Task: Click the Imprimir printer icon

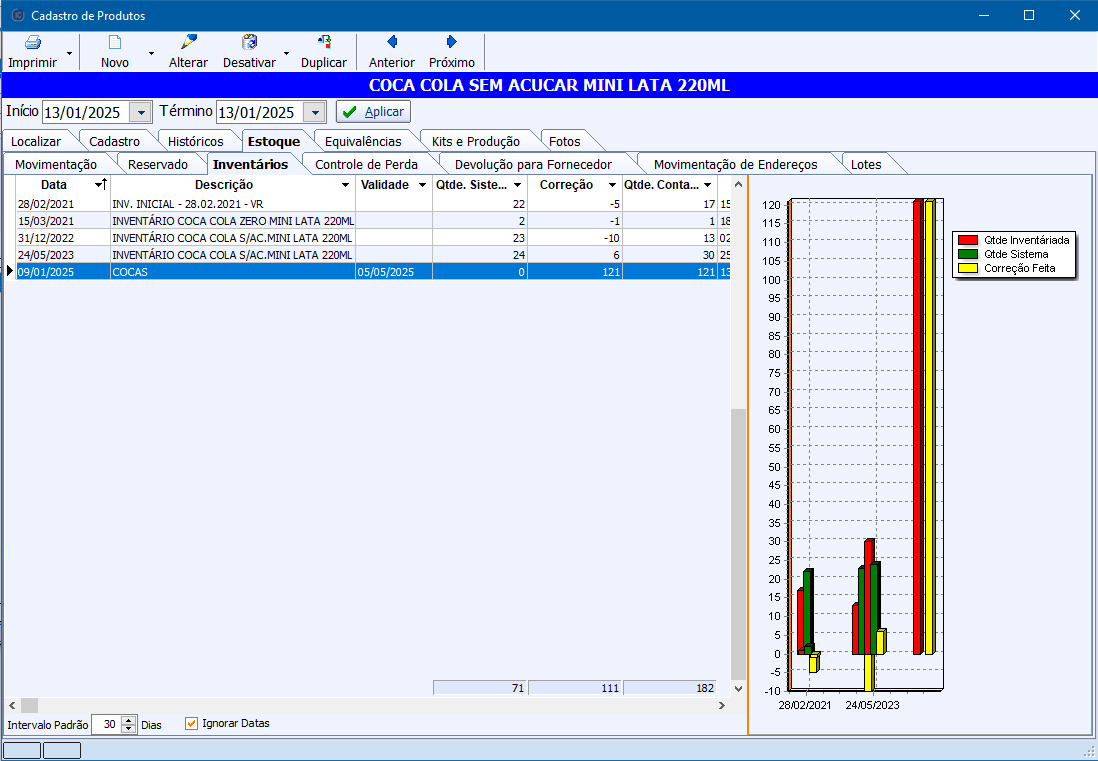Action: [x=32, y=43]
